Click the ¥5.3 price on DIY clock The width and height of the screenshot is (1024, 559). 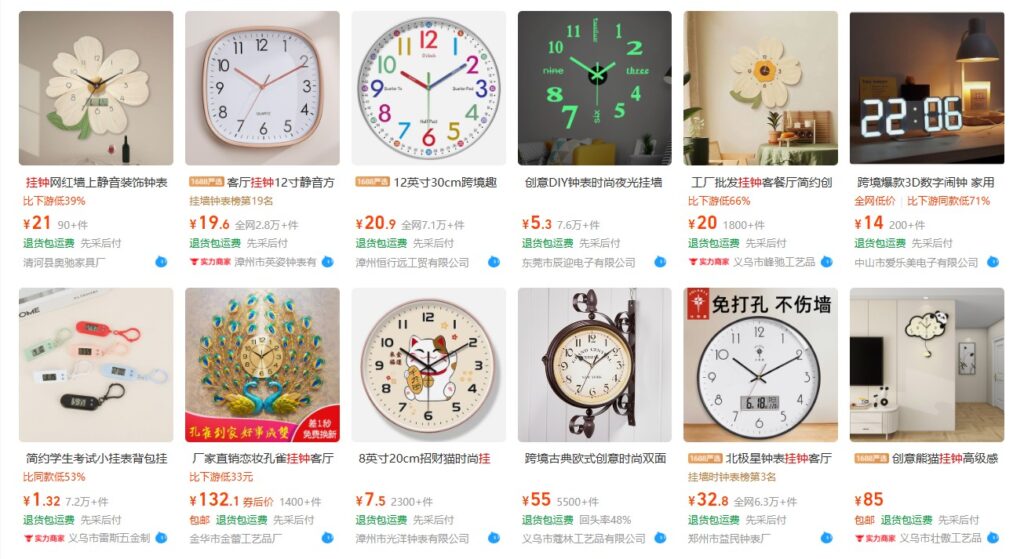pos(537,223)
